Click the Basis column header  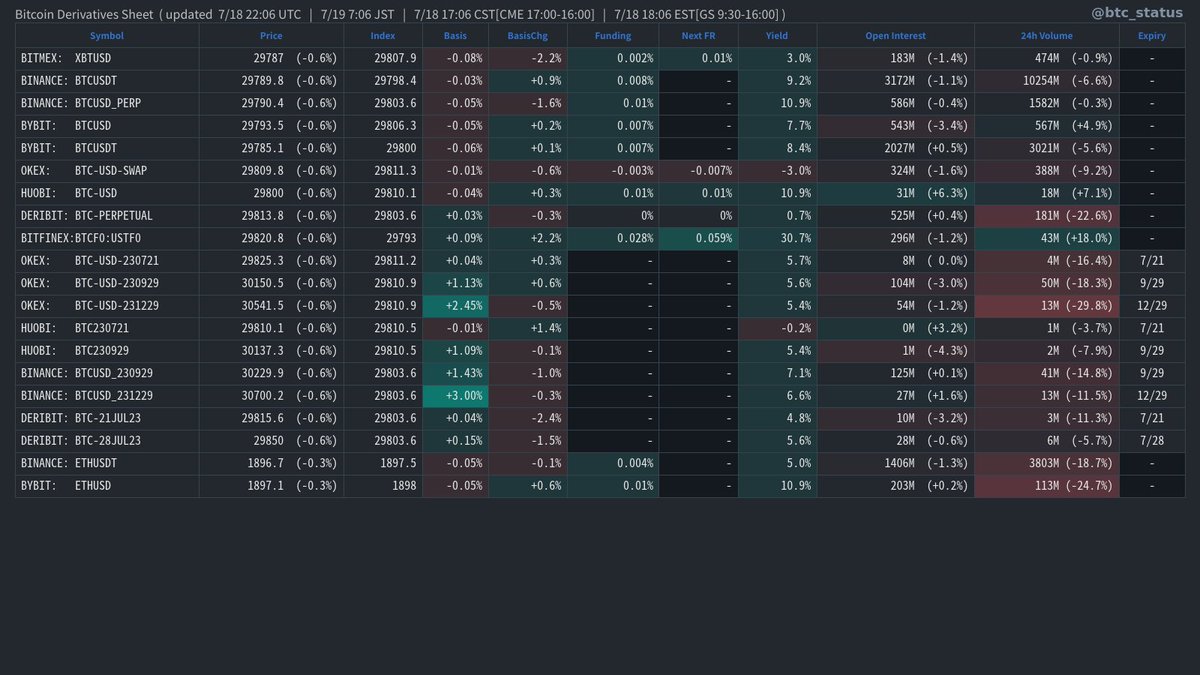(x=455, y=35)
